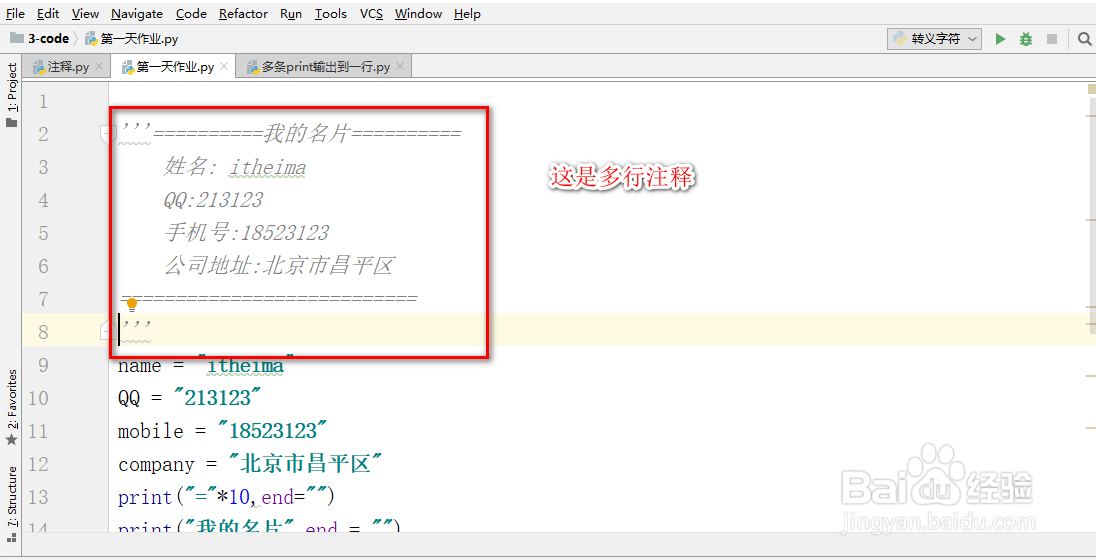Viewport: 1096px width, 560px height.
Task: Open the Navigate menu
Action: pyautogui.click(x=137, y=13)
